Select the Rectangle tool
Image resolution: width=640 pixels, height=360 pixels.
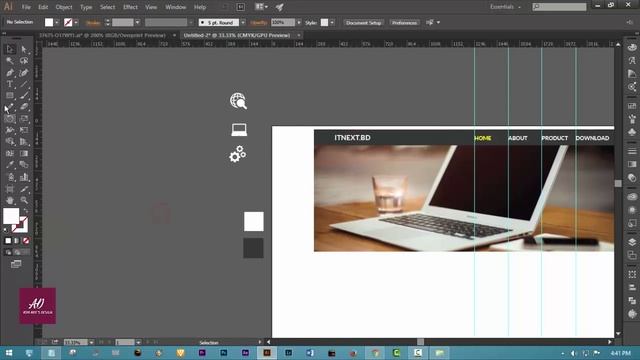10,96
